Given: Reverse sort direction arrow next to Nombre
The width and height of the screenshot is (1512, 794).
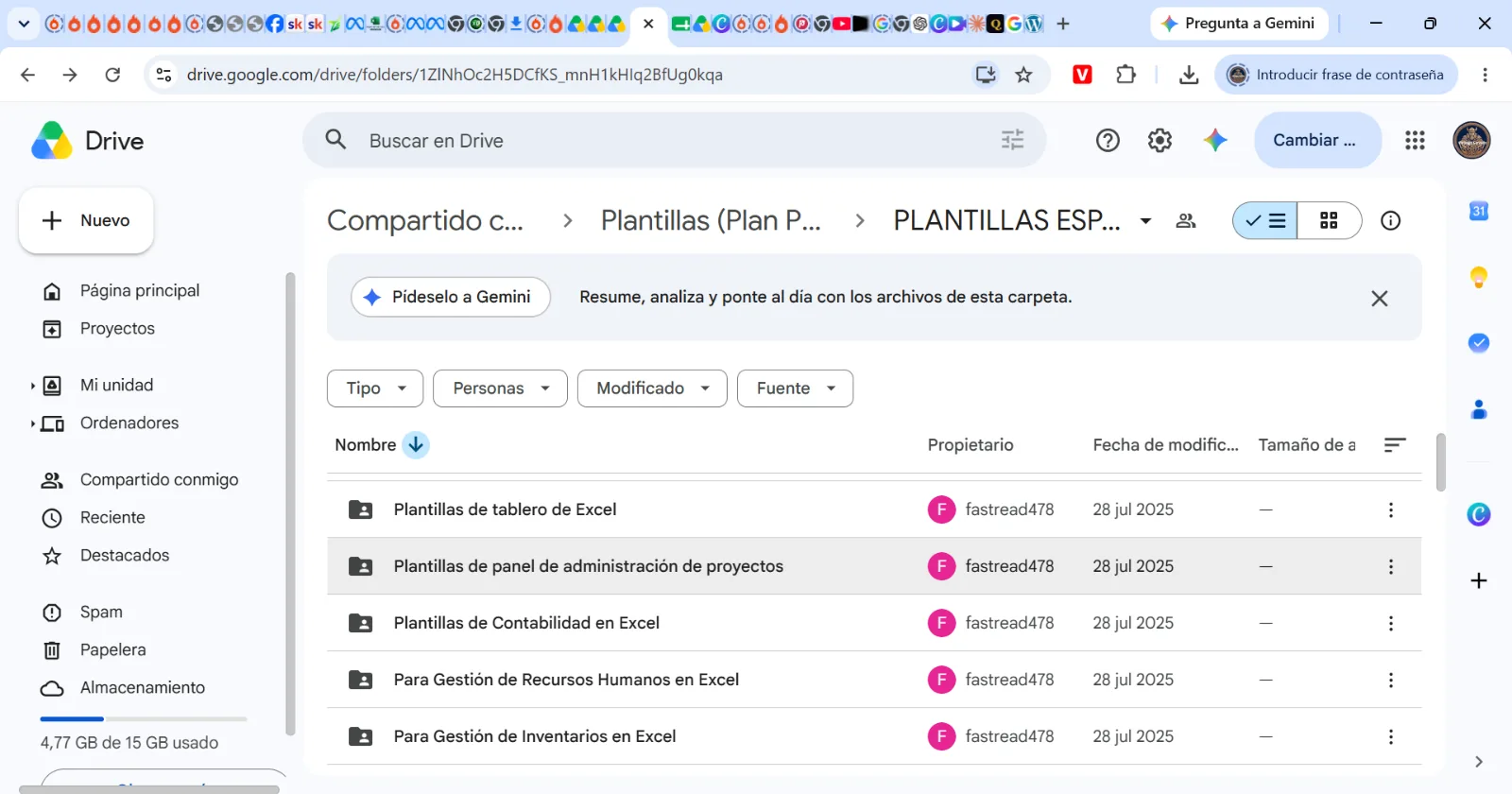Looking at the screenshot, I should coord(416,444).
